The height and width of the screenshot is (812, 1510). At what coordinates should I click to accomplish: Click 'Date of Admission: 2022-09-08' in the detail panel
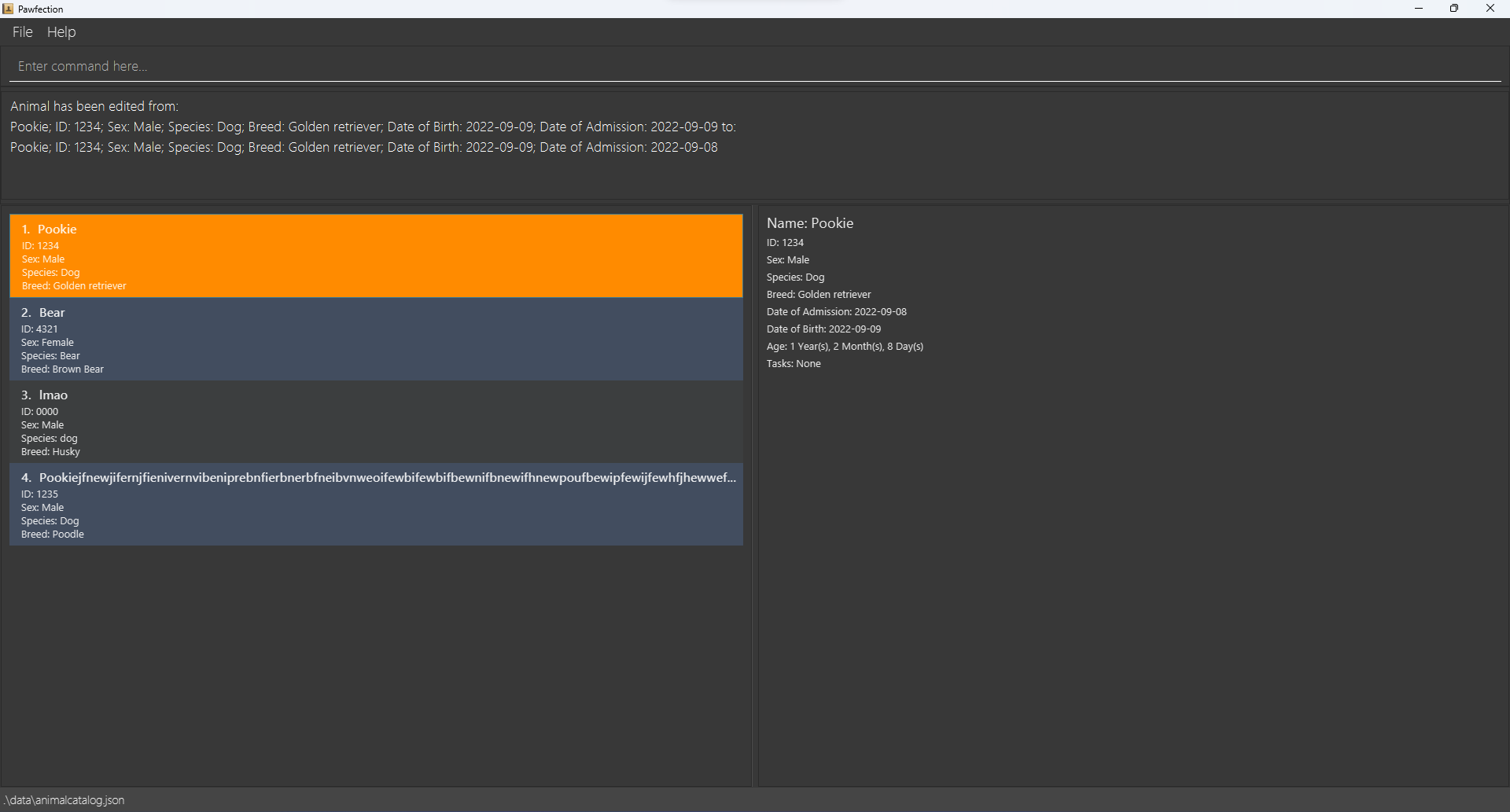click(837, 312)
